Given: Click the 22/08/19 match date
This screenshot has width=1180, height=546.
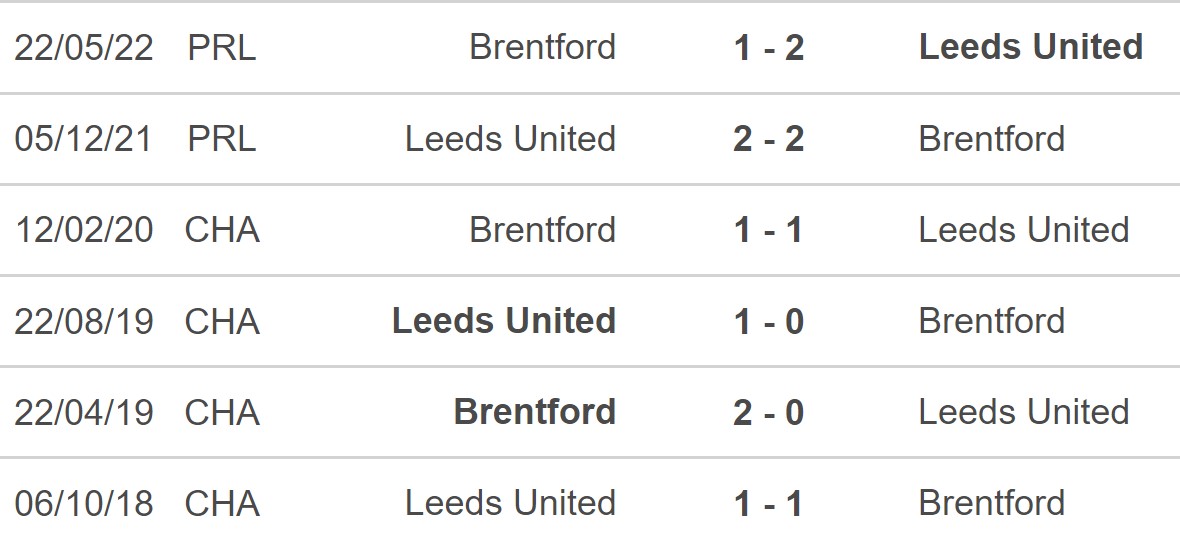Looking at the screenshot, I should point(84,321).
